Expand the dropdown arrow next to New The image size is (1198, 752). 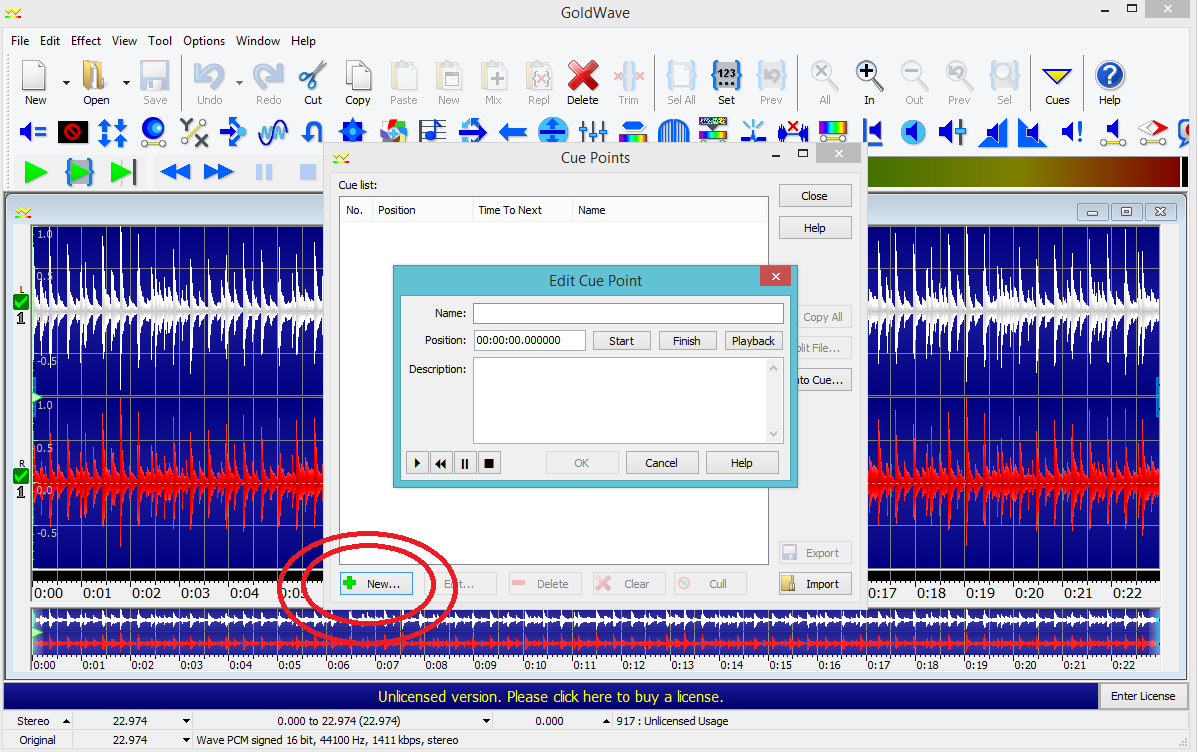[x=66, y=83]
